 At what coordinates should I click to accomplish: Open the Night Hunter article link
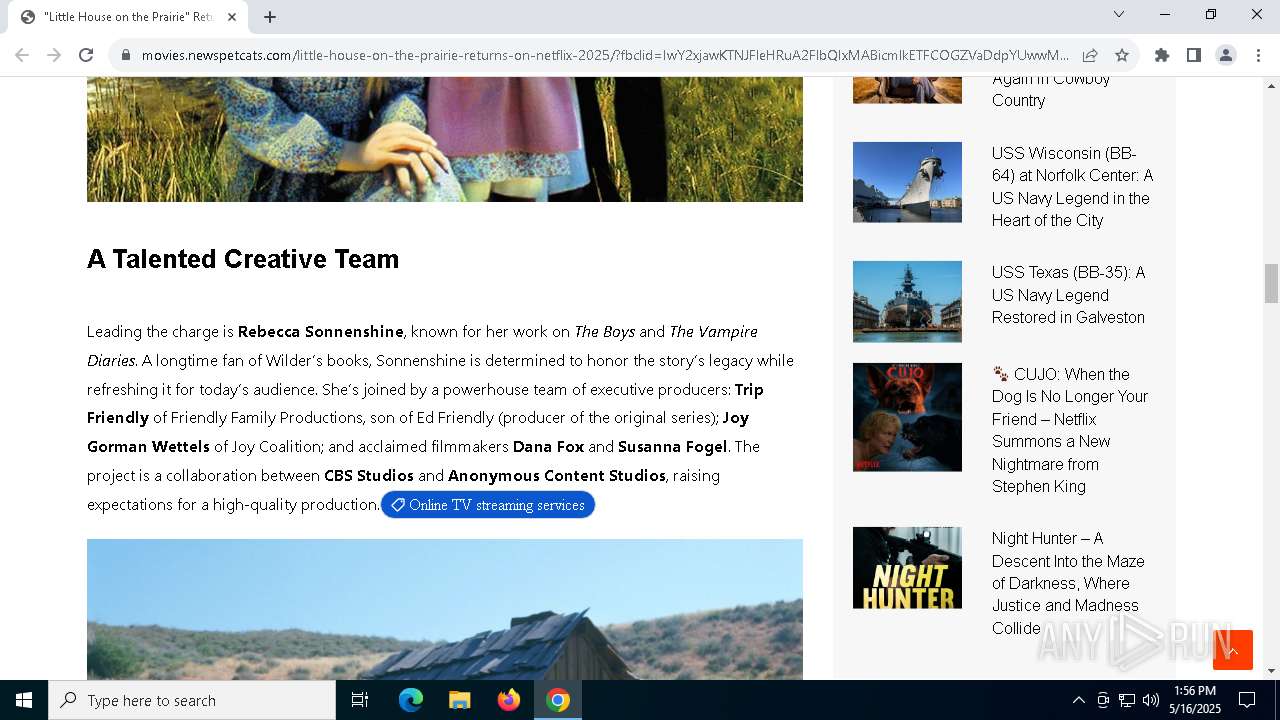point(1068,583)
